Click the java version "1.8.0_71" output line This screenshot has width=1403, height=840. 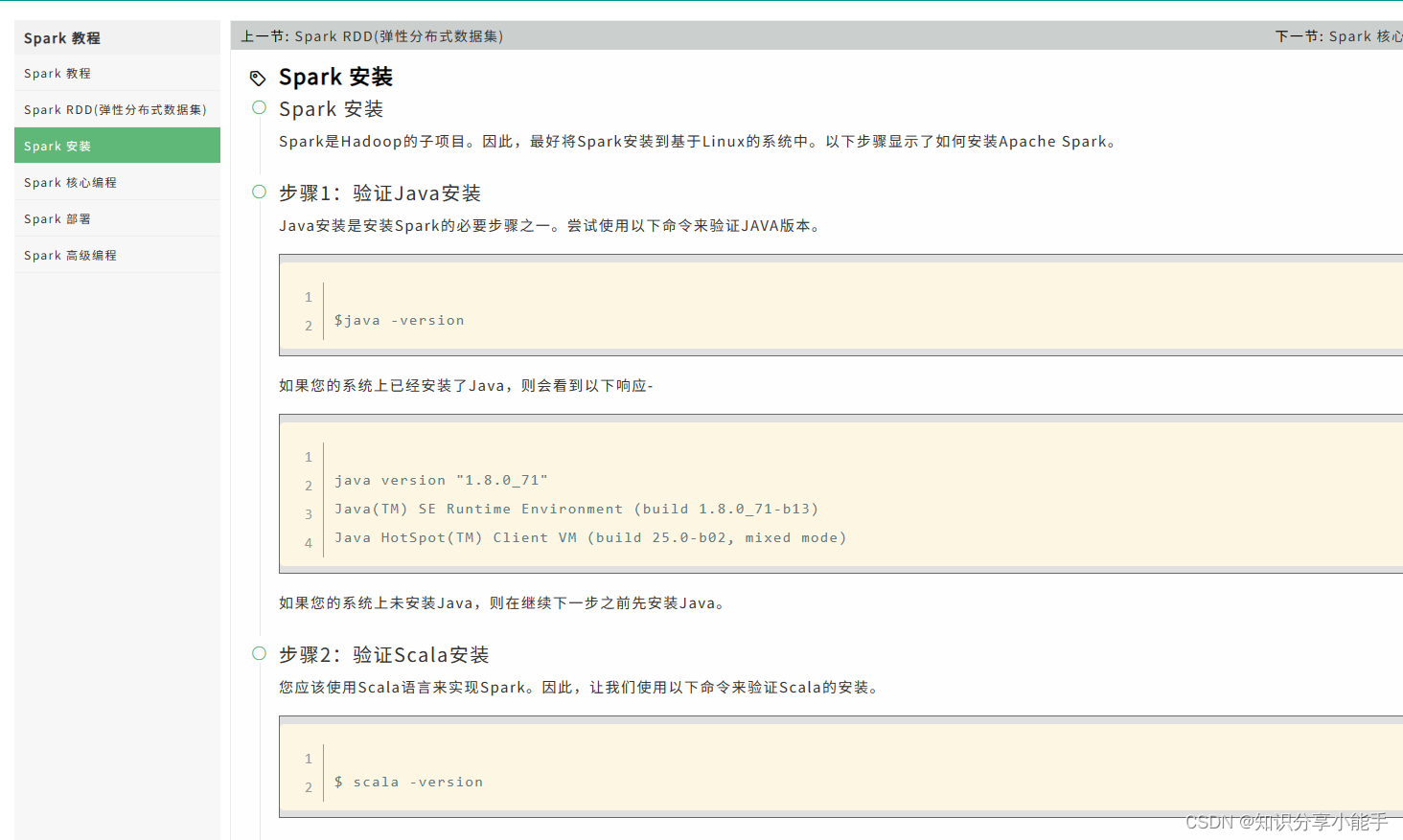tap(441, 481)
